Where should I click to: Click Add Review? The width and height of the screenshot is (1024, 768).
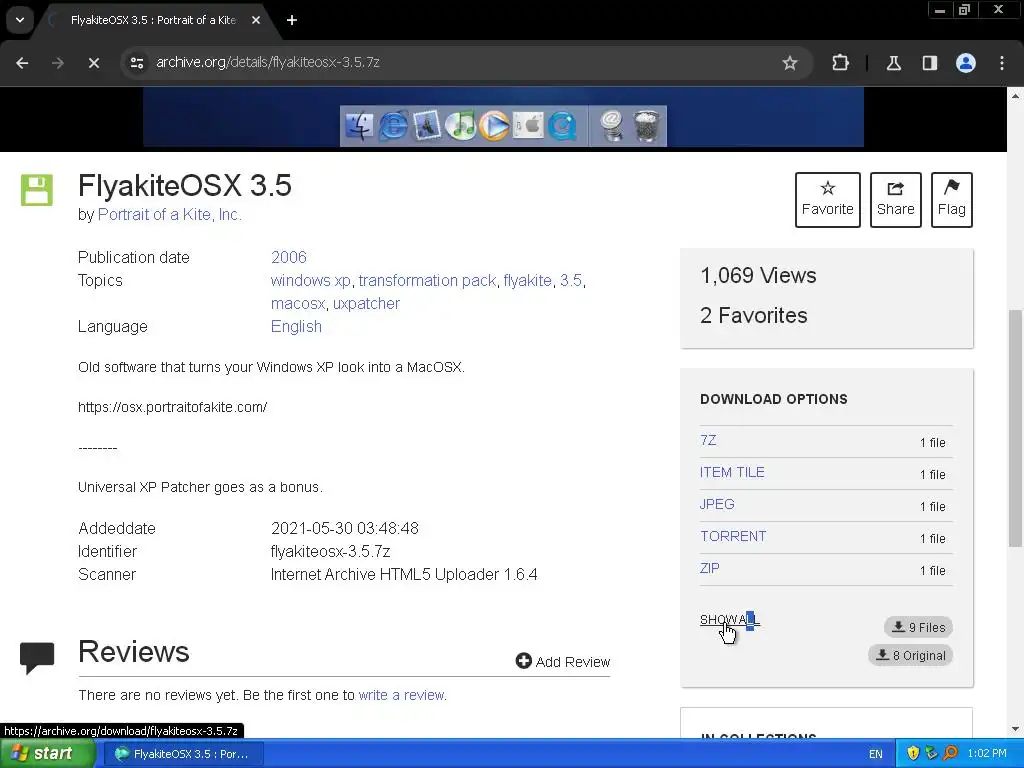click(x=563, y=662)
